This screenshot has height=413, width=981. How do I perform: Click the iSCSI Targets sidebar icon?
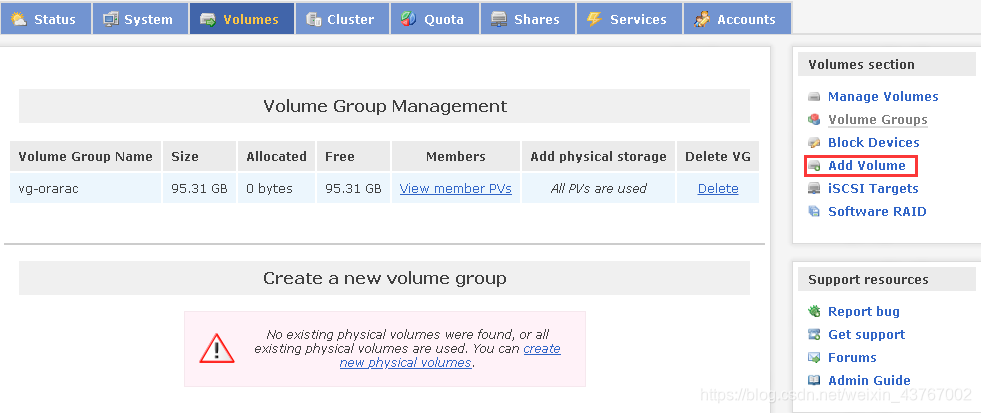[x=814, y=188]
